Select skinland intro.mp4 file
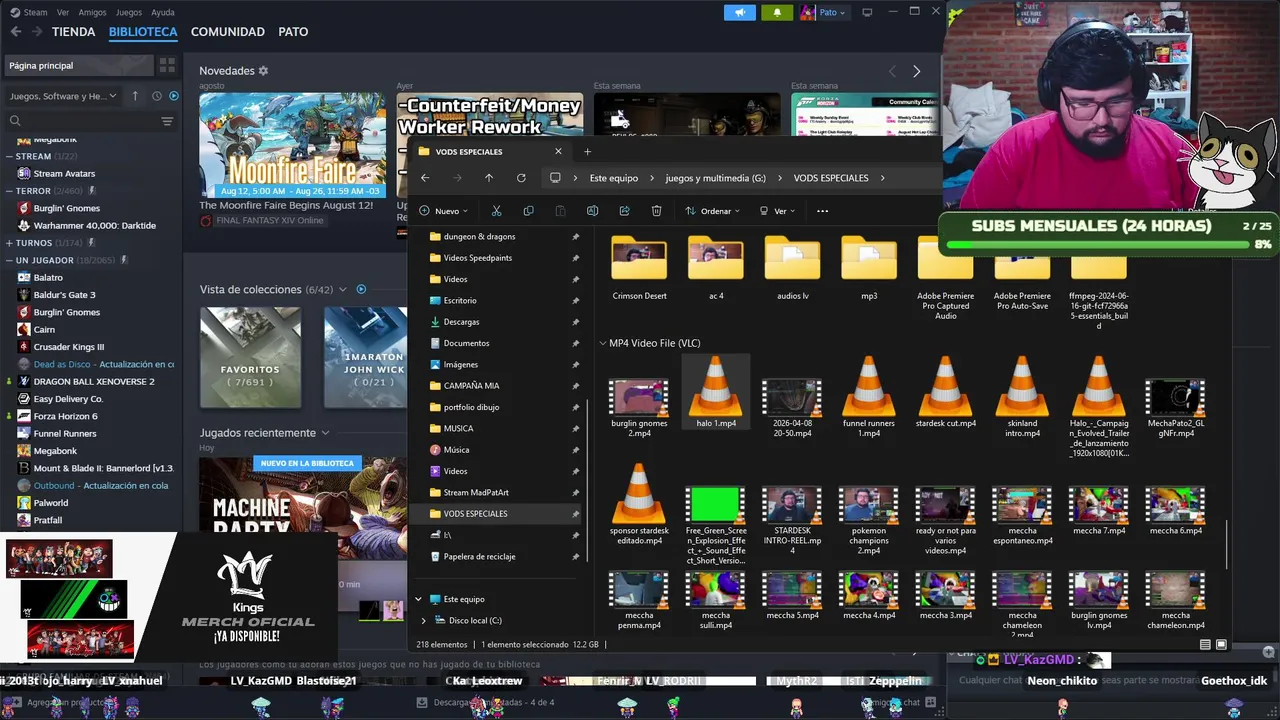1280x720 pixels. pyautogui.click(x=1022, y=397)
